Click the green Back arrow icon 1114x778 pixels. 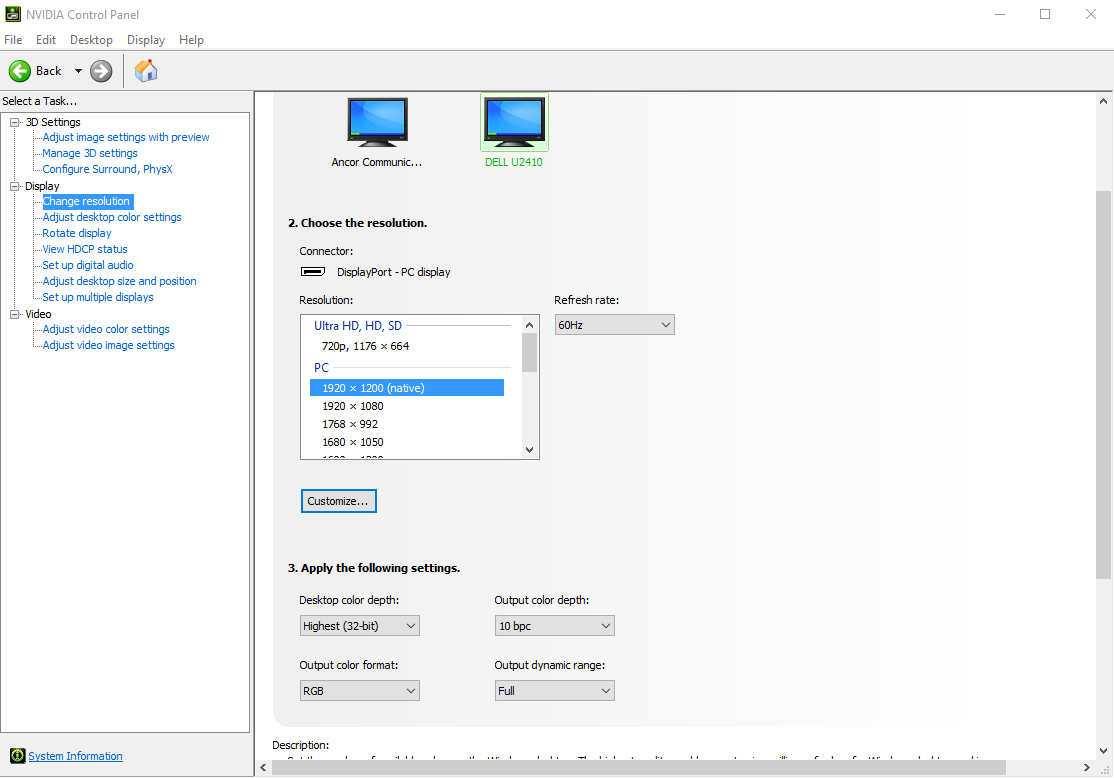[x=20, y=71]
